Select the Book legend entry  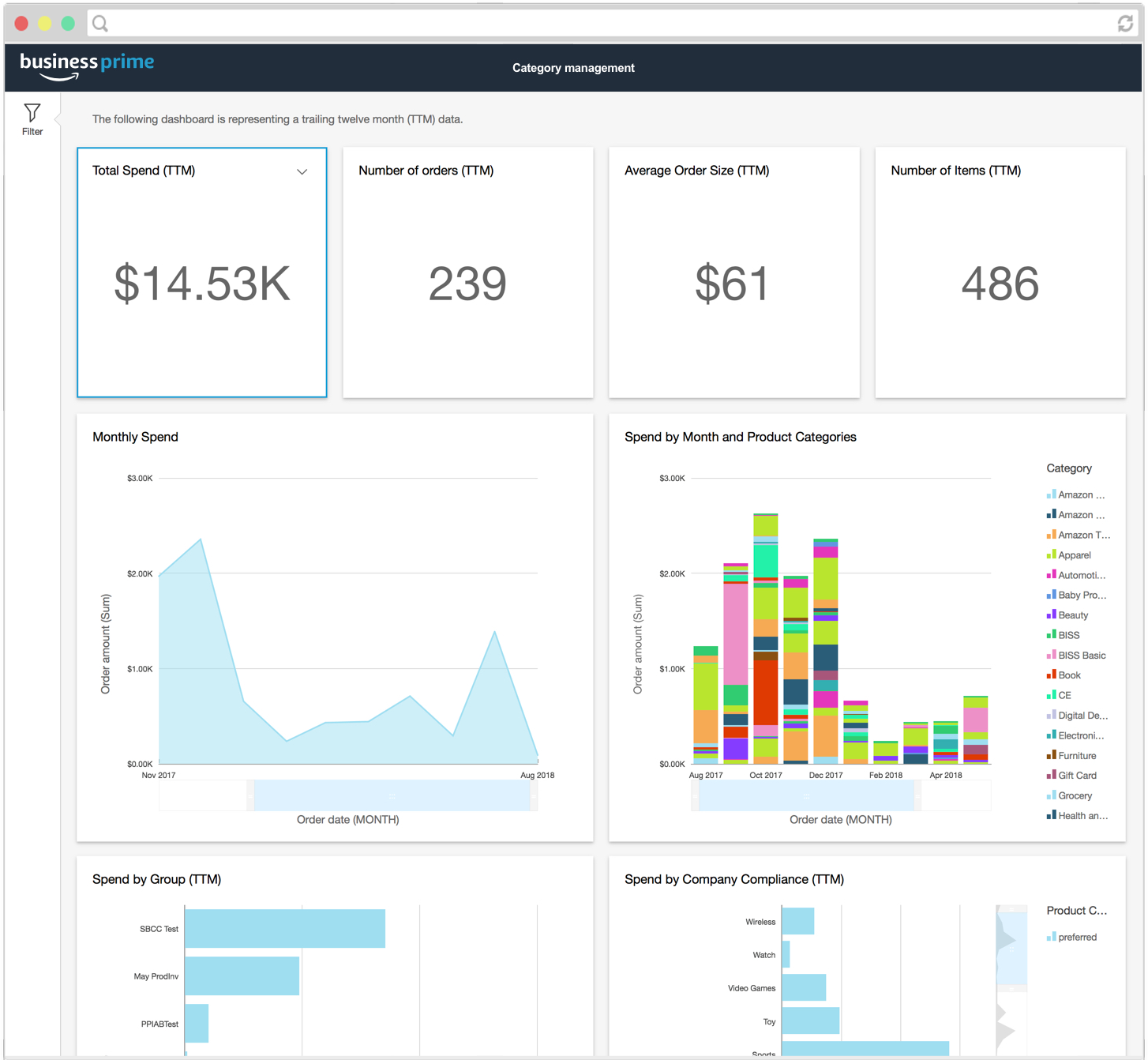click(x=1064, y=675)
